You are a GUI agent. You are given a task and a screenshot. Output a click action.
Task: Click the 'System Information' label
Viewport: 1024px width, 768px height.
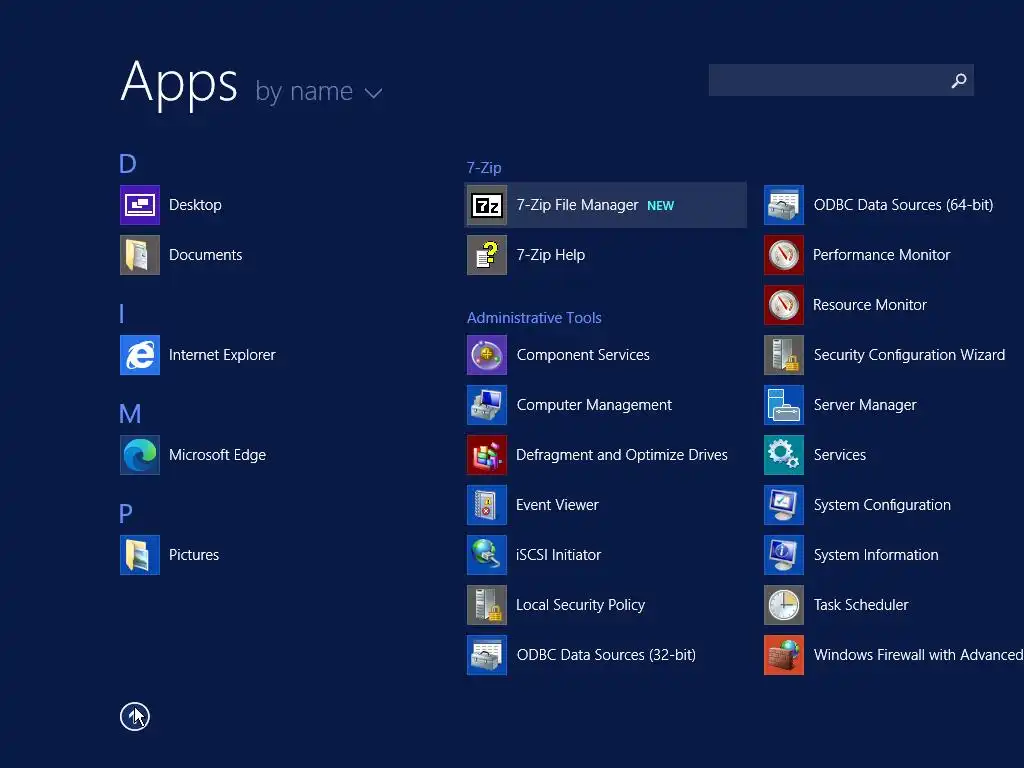[x=876, y=555]
